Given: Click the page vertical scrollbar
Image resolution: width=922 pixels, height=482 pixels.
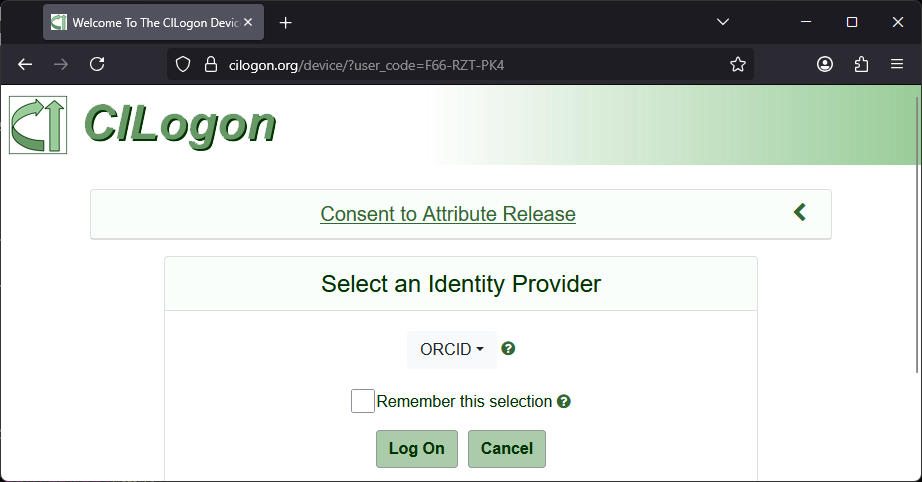Looking at the screenshot, I should 917,235.
